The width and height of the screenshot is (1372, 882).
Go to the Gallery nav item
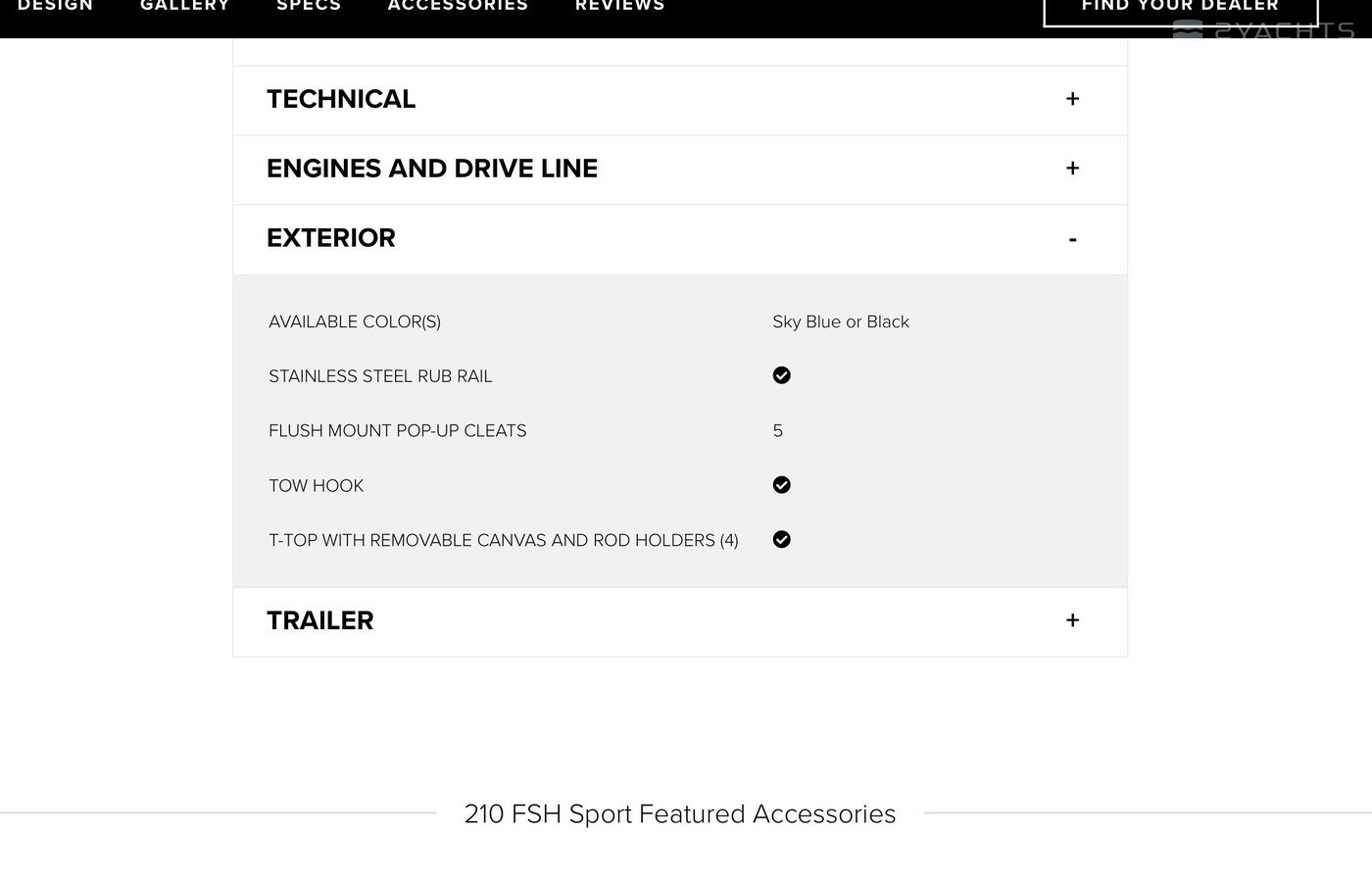185,6
